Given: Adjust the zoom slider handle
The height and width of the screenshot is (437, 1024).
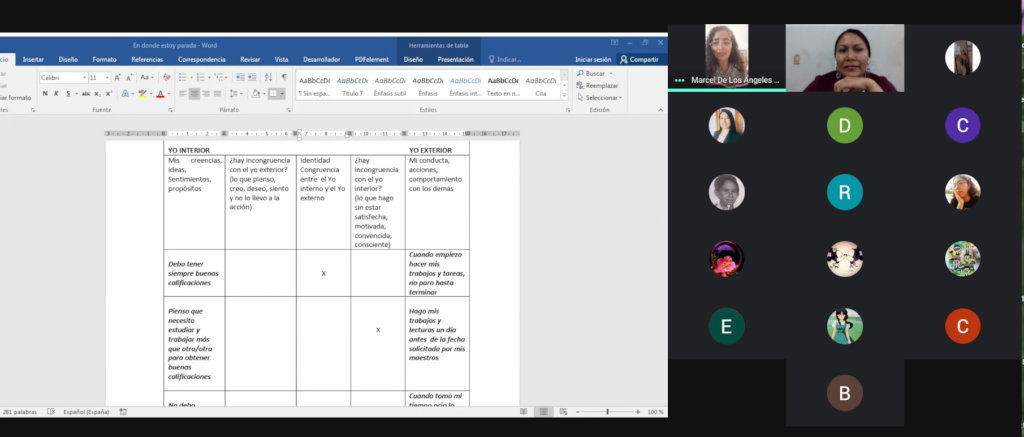Looking at the screenshot, I should click(607, 412).
